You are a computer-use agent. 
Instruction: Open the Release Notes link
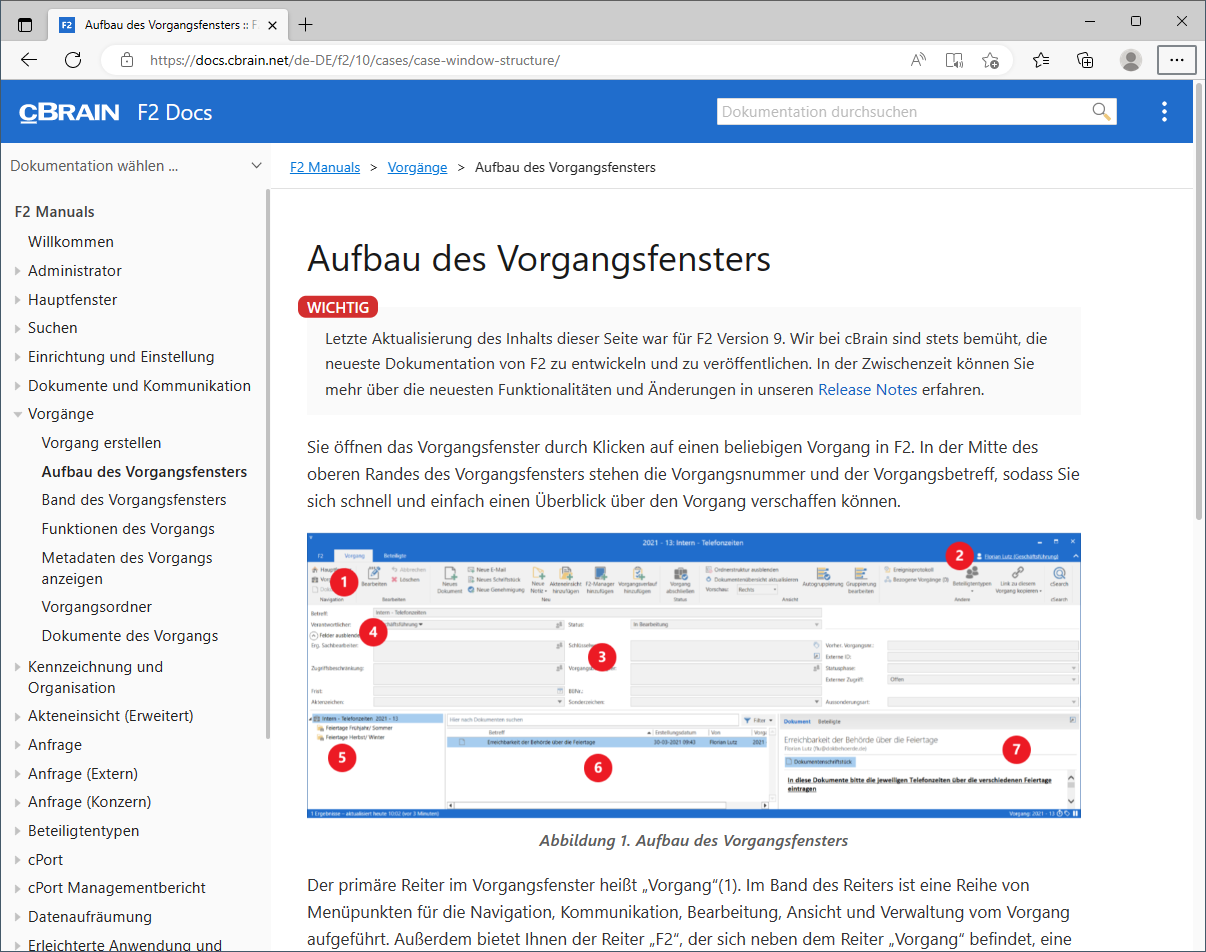(x=867, y=390)
